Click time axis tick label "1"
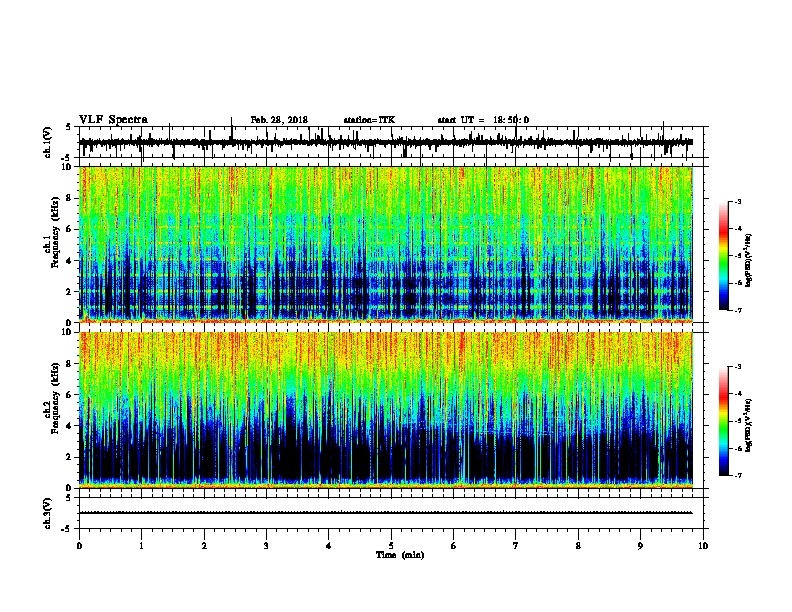The width and height of the screenshot is (792, 612). 142,546
